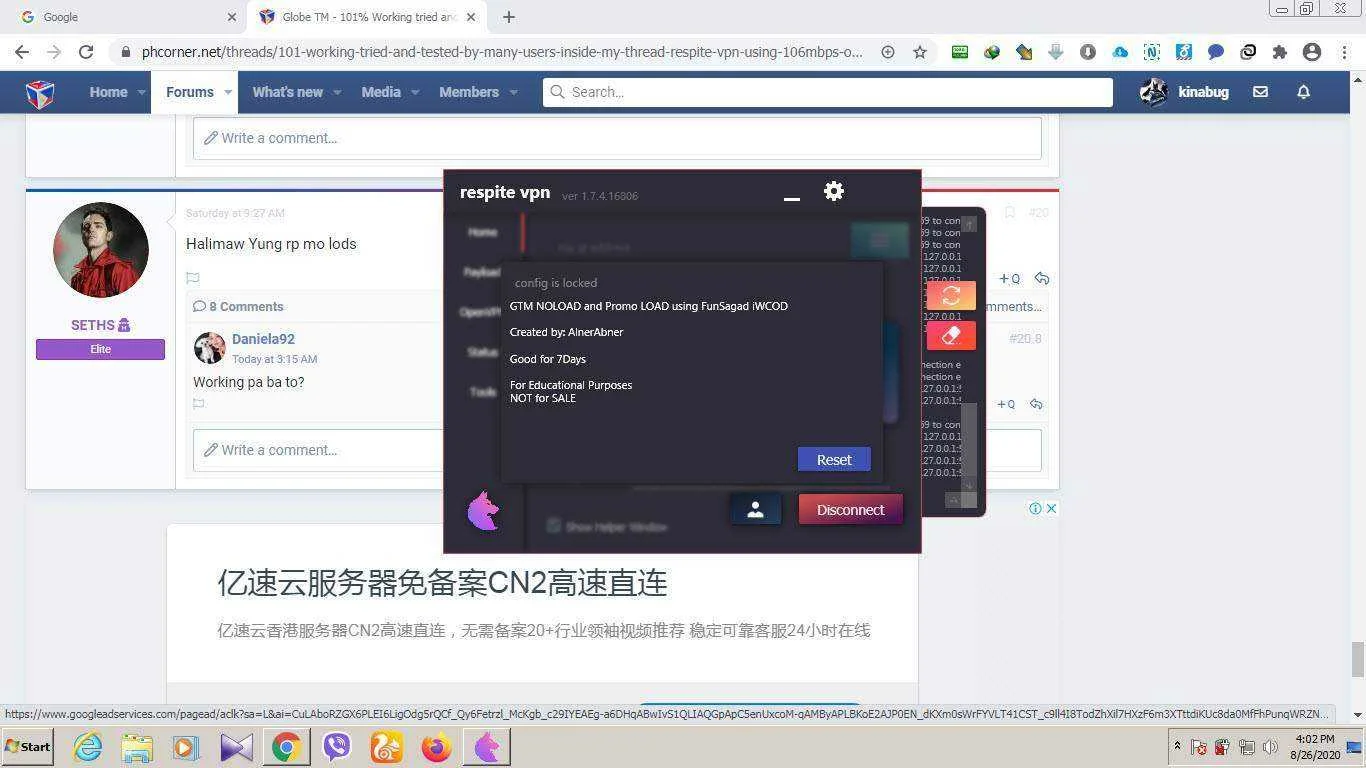Screen dimensions: 1366x768
Task: Go to Home in respite vpn sidebar
Action: tap(482, 232)
